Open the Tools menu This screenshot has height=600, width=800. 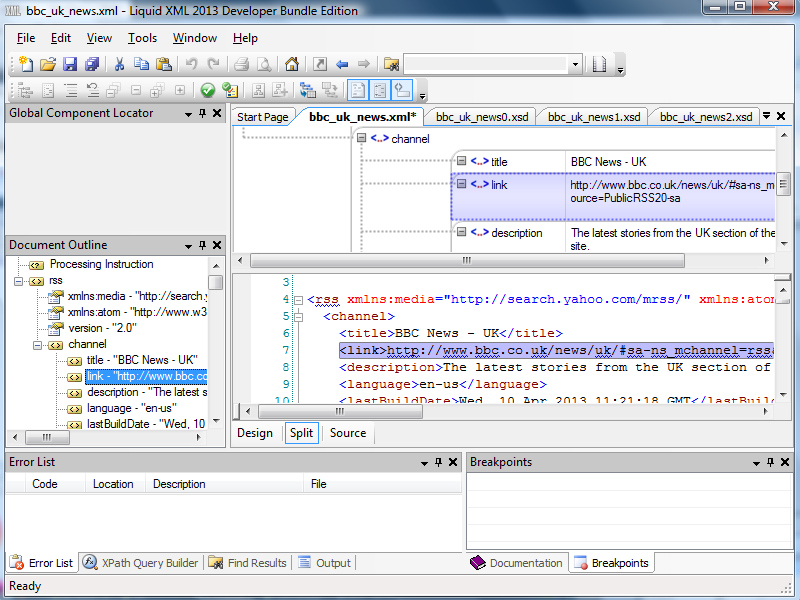[142, 38]
